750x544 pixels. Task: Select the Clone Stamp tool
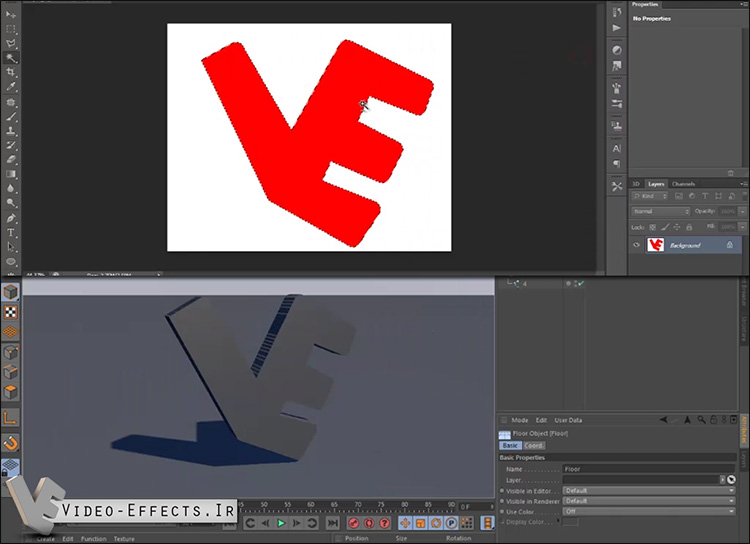(x=11, y=131)
